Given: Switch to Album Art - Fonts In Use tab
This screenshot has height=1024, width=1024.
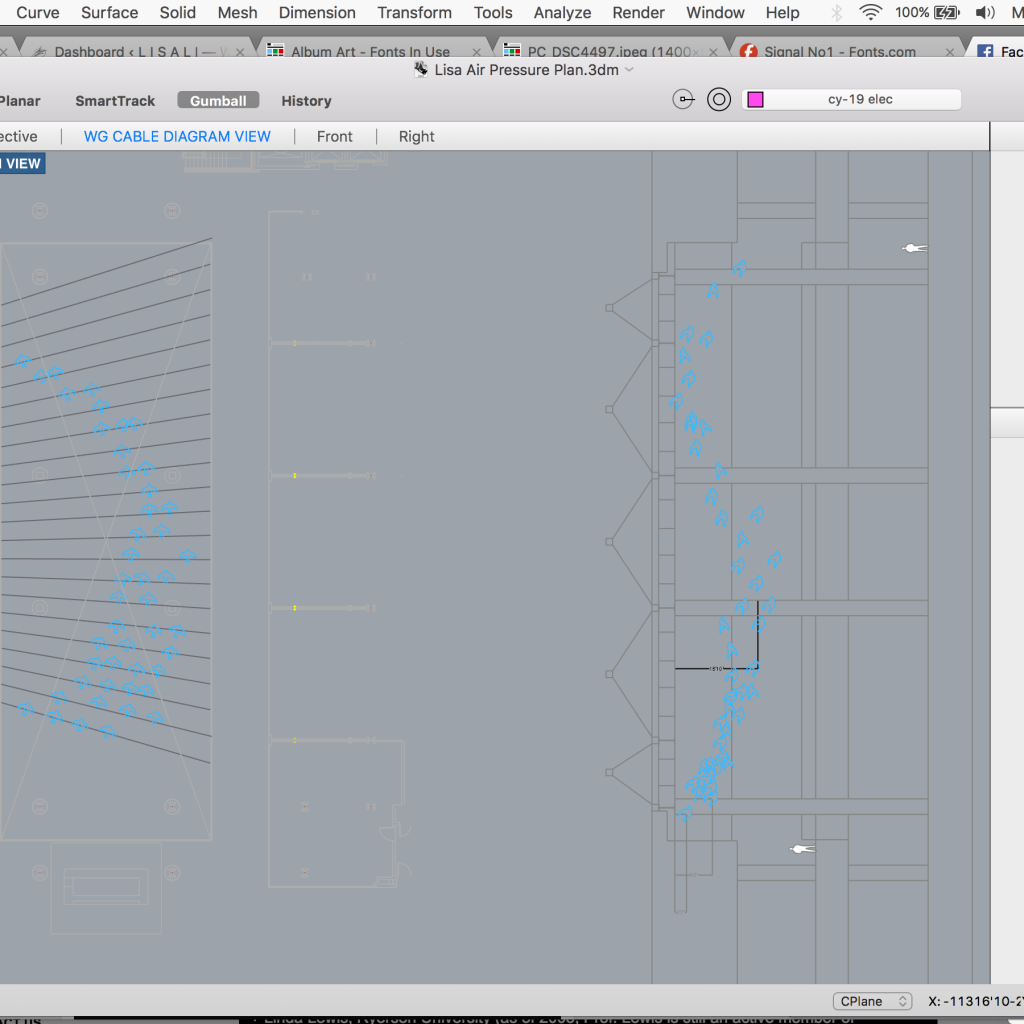Looking at the screenshot, I should (x=370, y=52).
